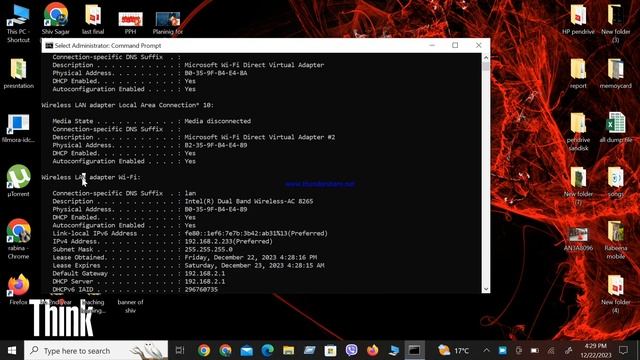Image resolution: width=640 pixels, height=360 pixels.
Task: Click 'Microsoft Wi-Fi Direct Virtual Adapter #2' text
Action: tap(260, 137)
